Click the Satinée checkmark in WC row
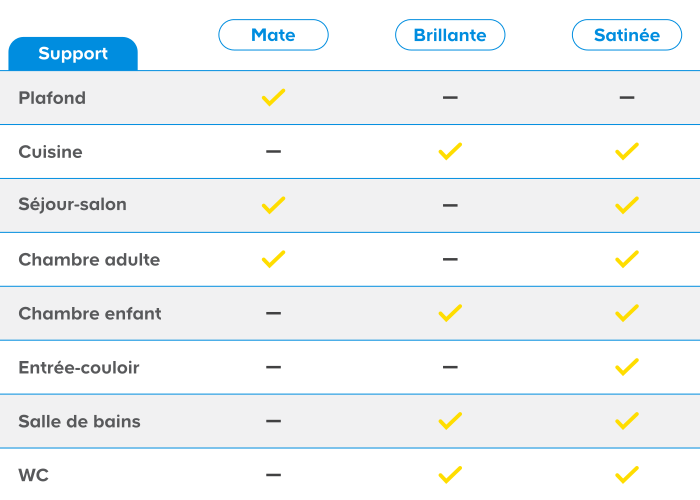Screen dimensions: 700x500 click(627, 474)
